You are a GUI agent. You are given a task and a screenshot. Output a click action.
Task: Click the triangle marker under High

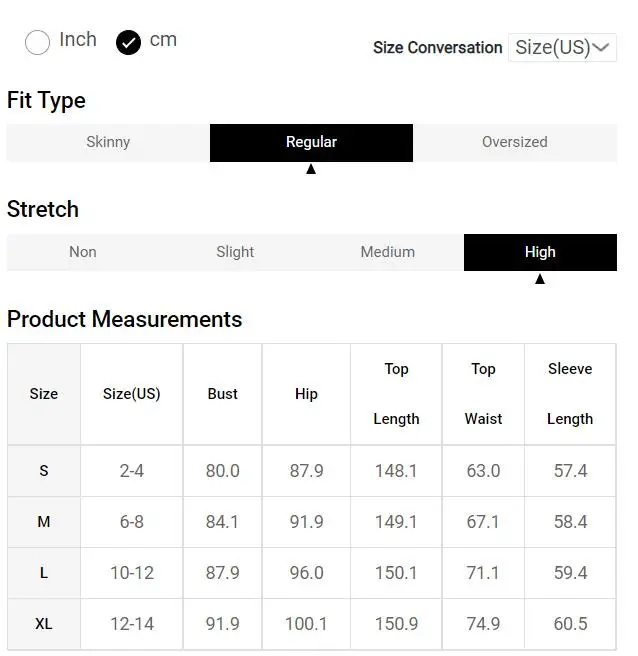point(540,279)
